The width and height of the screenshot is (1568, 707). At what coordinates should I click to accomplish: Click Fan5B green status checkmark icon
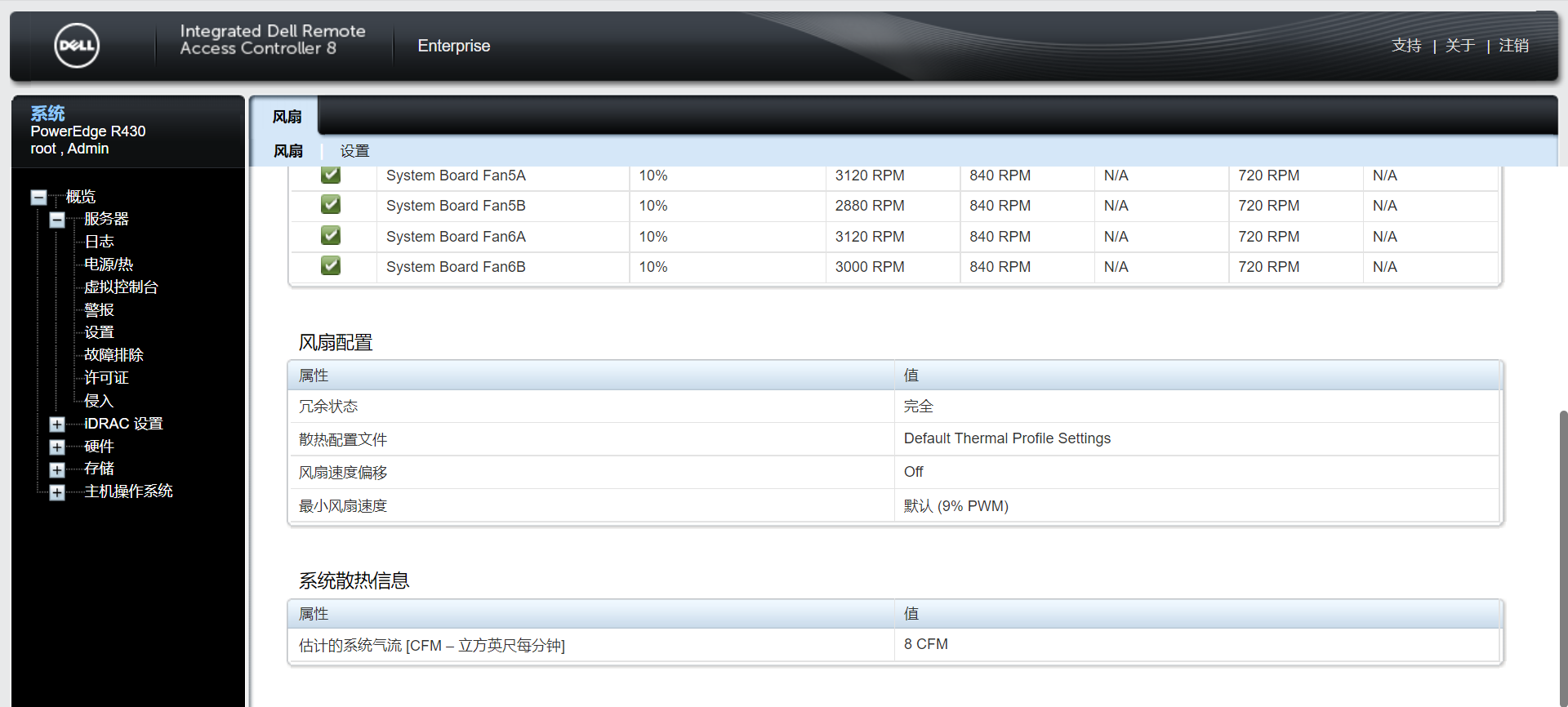pyautogui.click(x=331, y=204)
